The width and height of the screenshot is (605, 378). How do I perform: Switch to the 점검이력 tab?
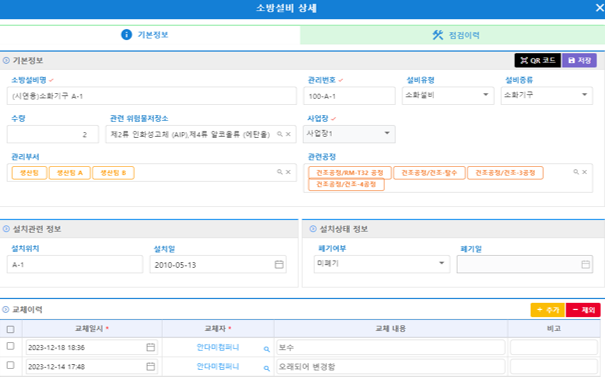click(x=453, y=35)
